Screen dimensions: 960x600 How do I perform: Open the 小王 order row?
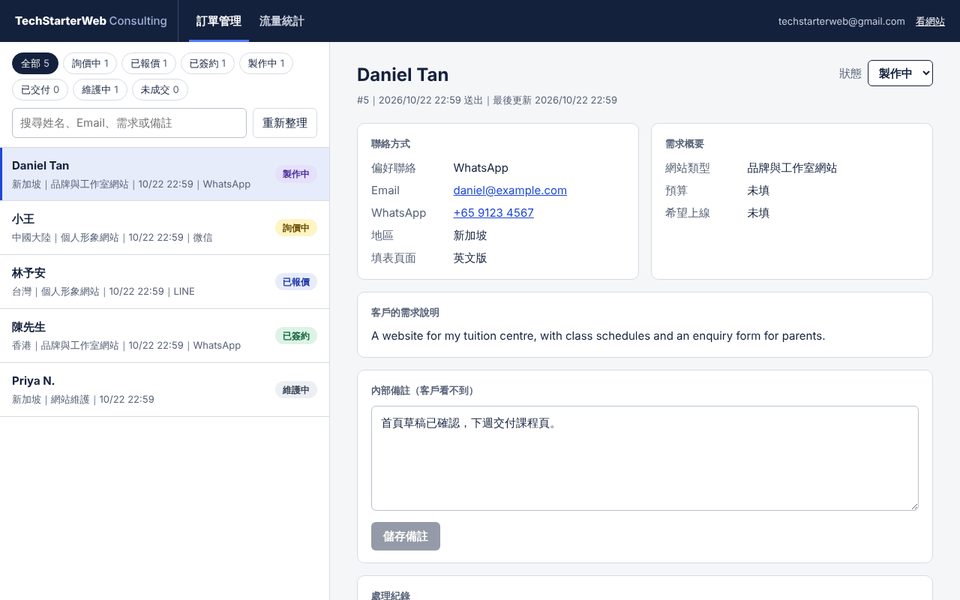pos(165,228)
